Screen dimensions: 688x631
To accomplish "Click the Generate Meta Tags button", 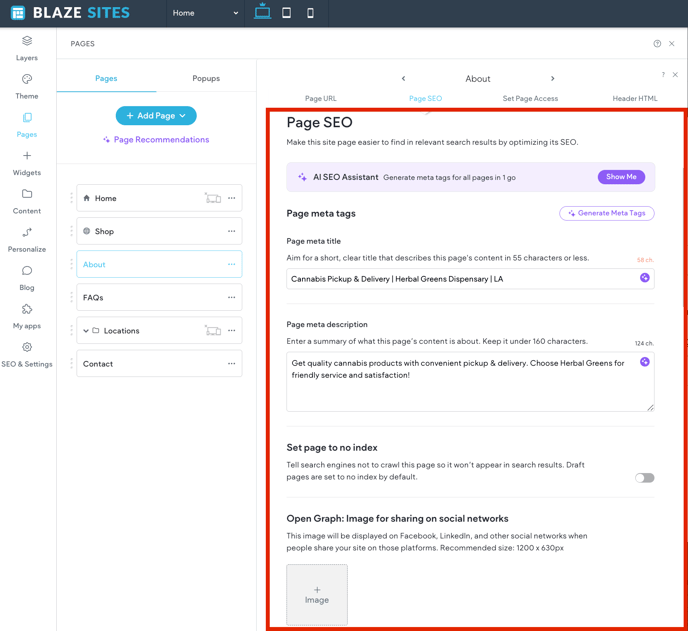I will [607, 213].
